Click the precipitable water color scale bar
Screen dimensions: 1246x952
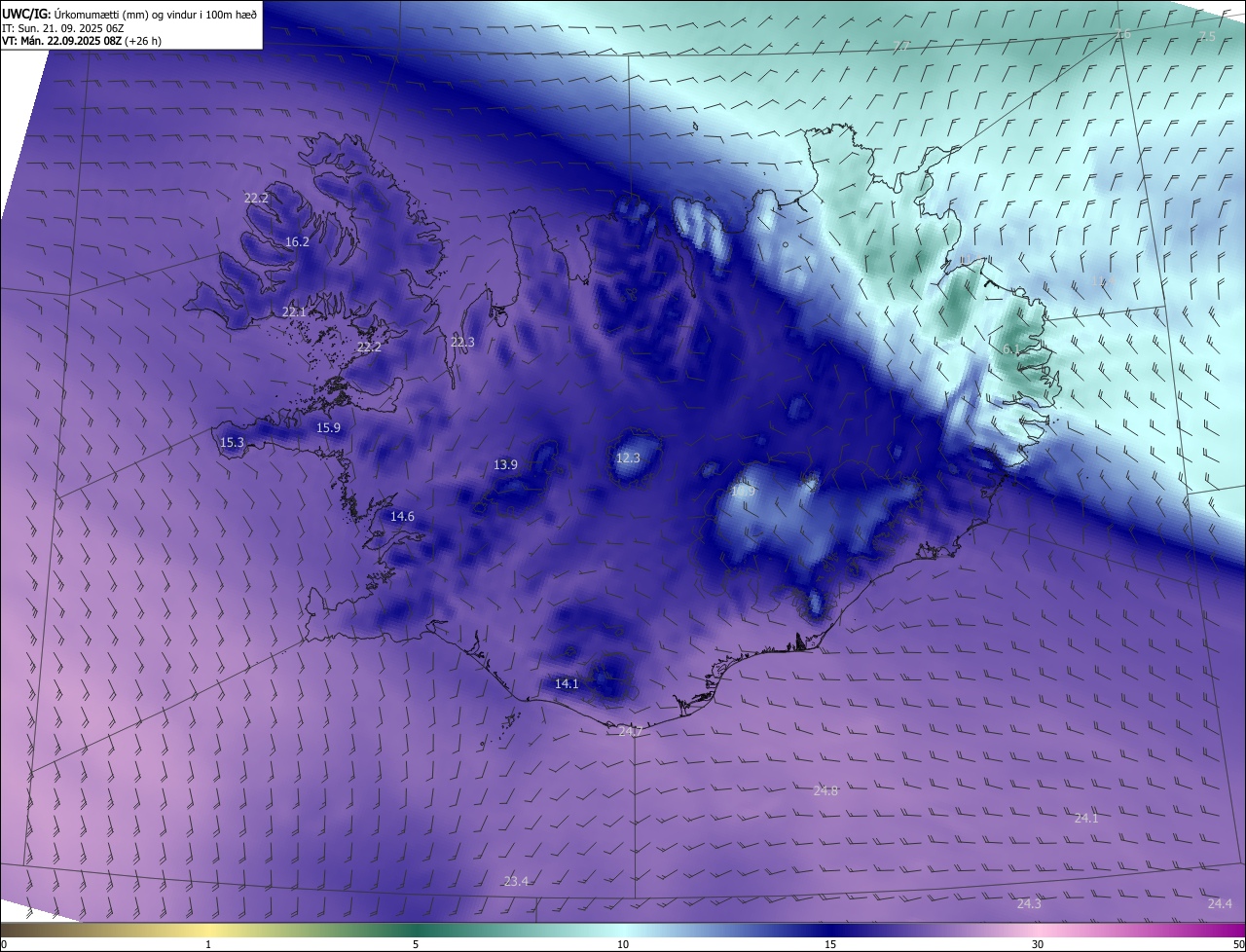[623, 930]
